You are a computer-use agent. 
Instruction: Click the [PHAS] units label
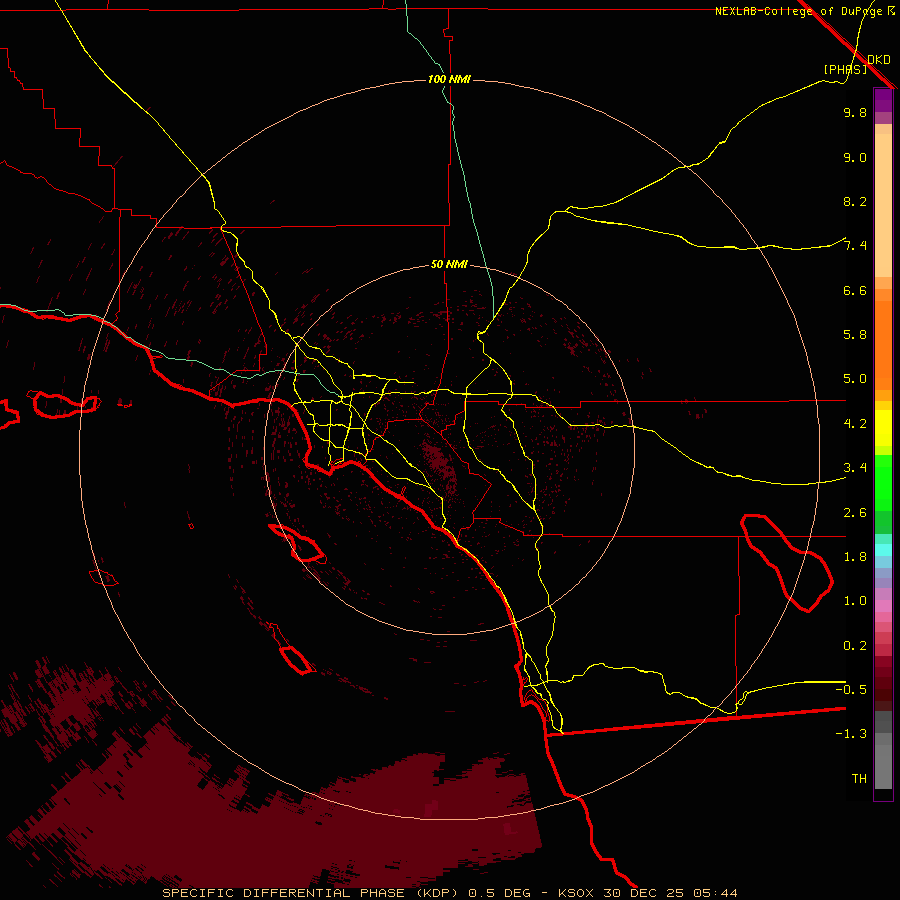point(845,69)
